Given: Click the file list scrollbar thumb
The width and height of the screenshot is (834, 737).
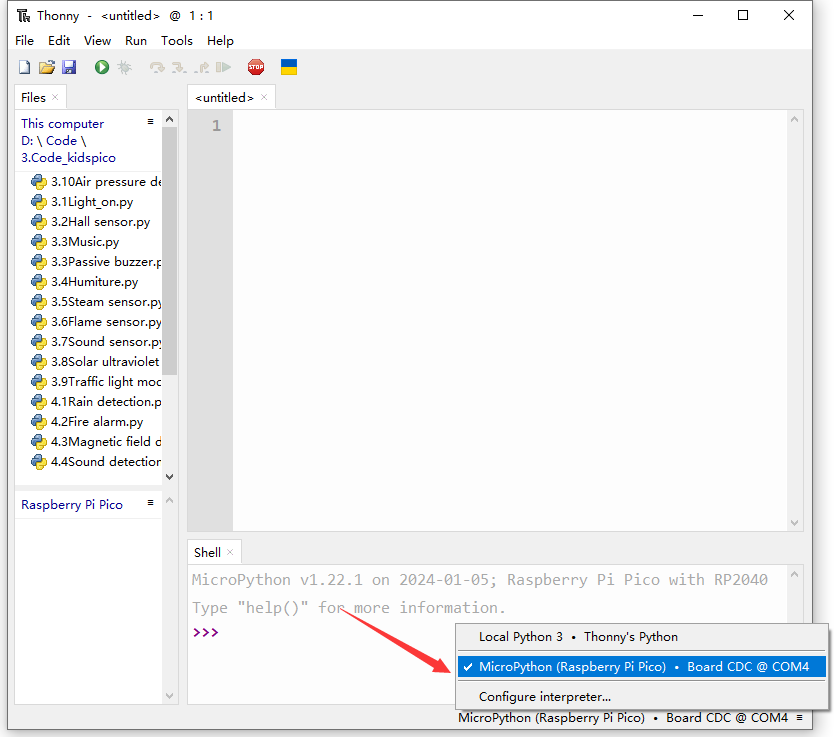Looking at the screenshot, I should (x=170, y=251).
